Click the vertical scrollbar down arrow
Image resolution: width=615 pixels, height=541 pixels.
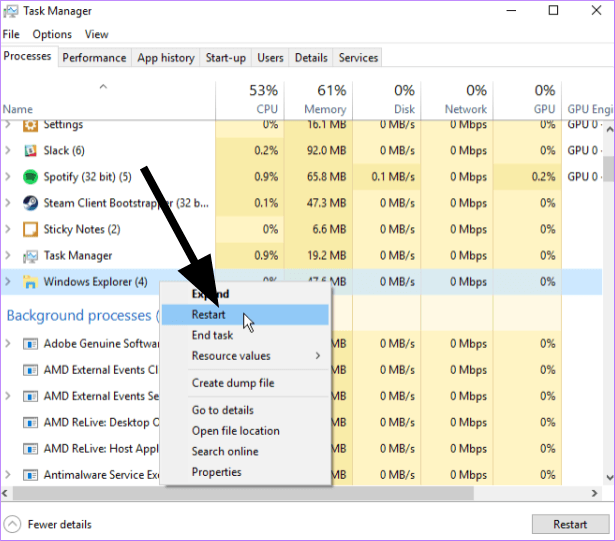609,477
